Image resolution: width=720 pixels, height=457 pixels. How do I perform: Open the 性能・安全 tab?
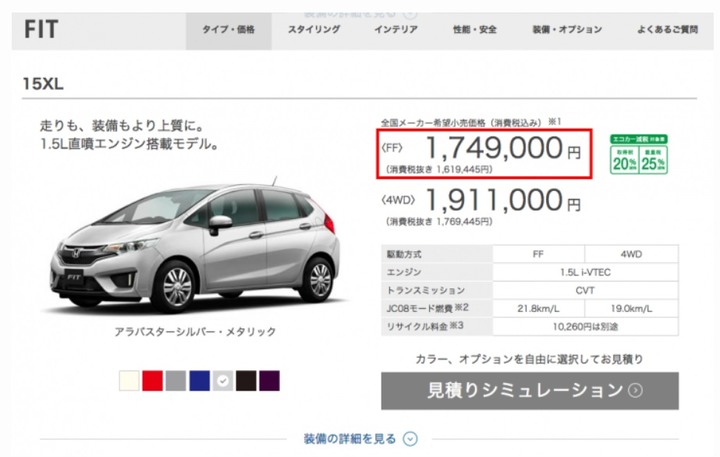click(x=475, y=30)
